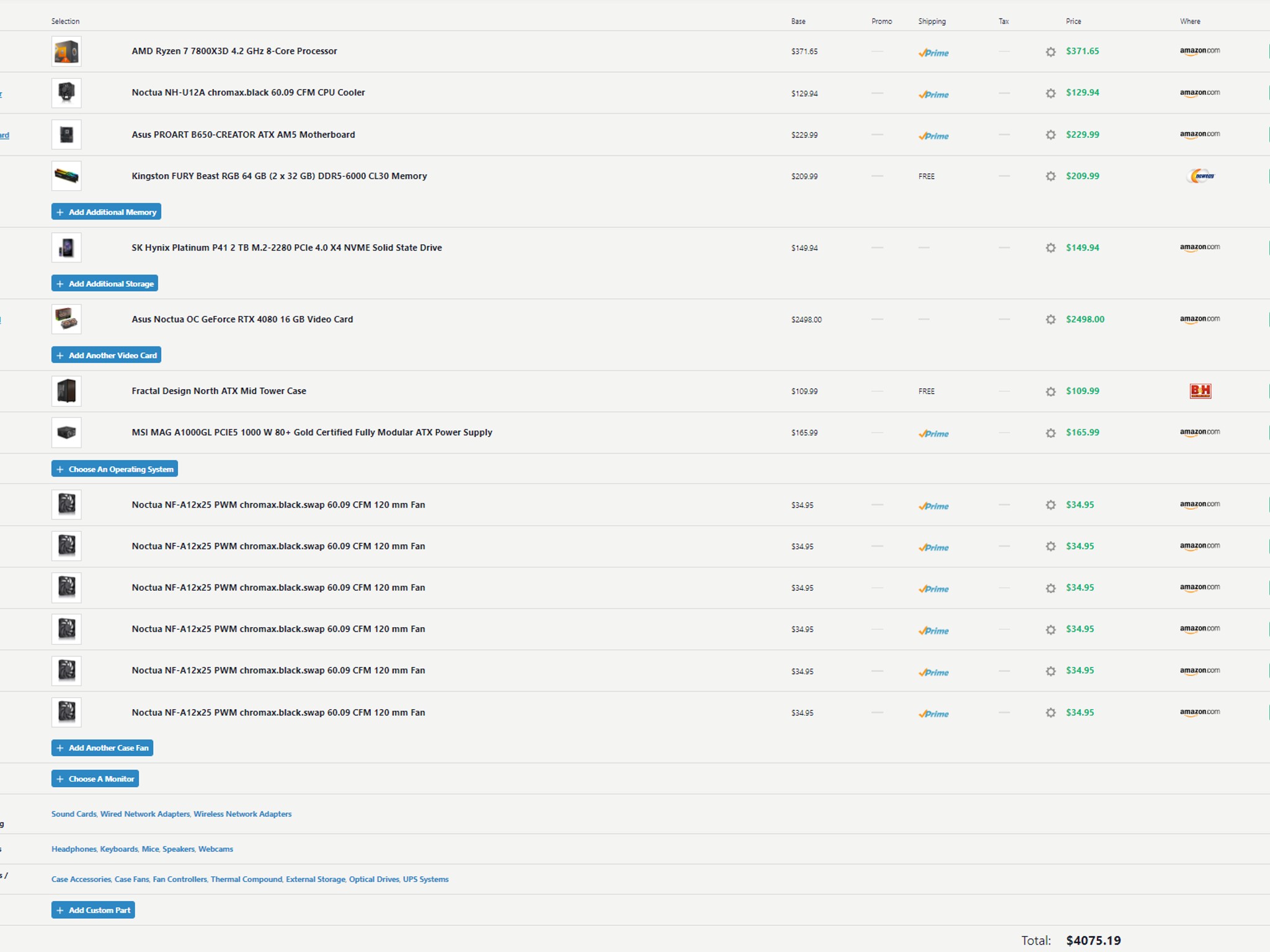Click Choose An Operating System button
The image size is (1270, 952).
pyautogui.click(x=115, y=469)
